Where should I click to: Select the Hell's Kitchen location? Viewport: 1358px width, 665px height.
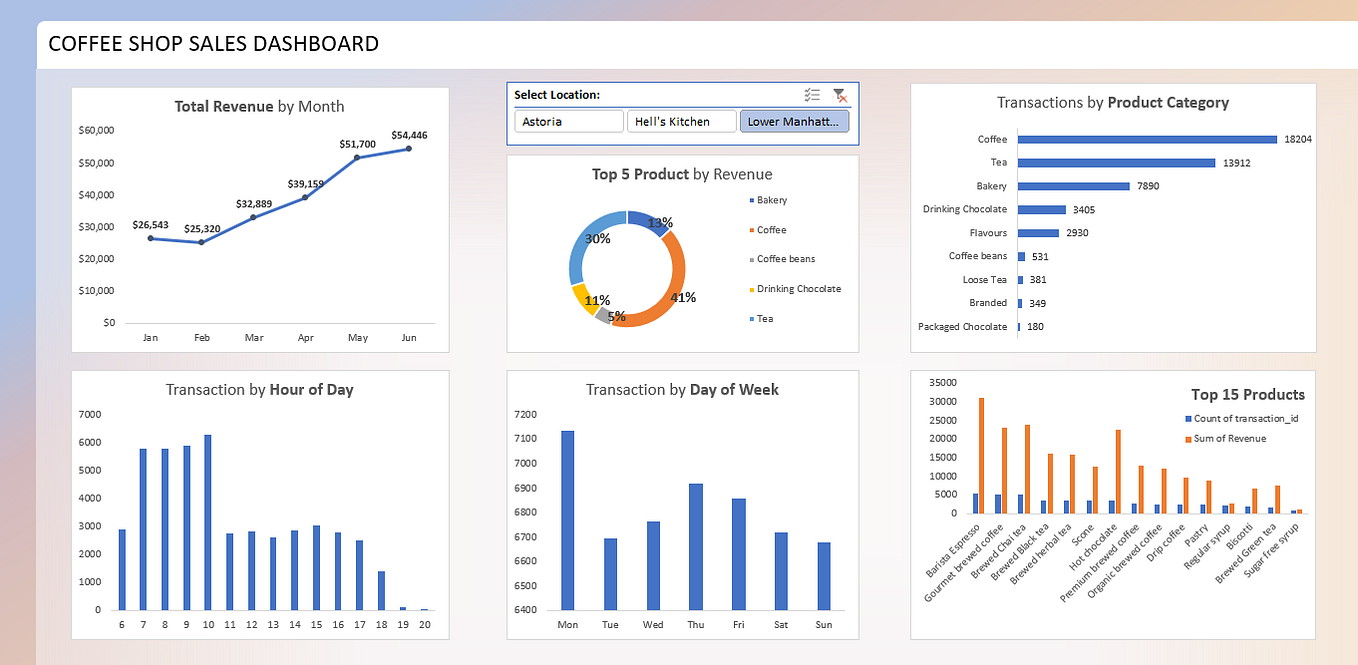pos(681,120)
